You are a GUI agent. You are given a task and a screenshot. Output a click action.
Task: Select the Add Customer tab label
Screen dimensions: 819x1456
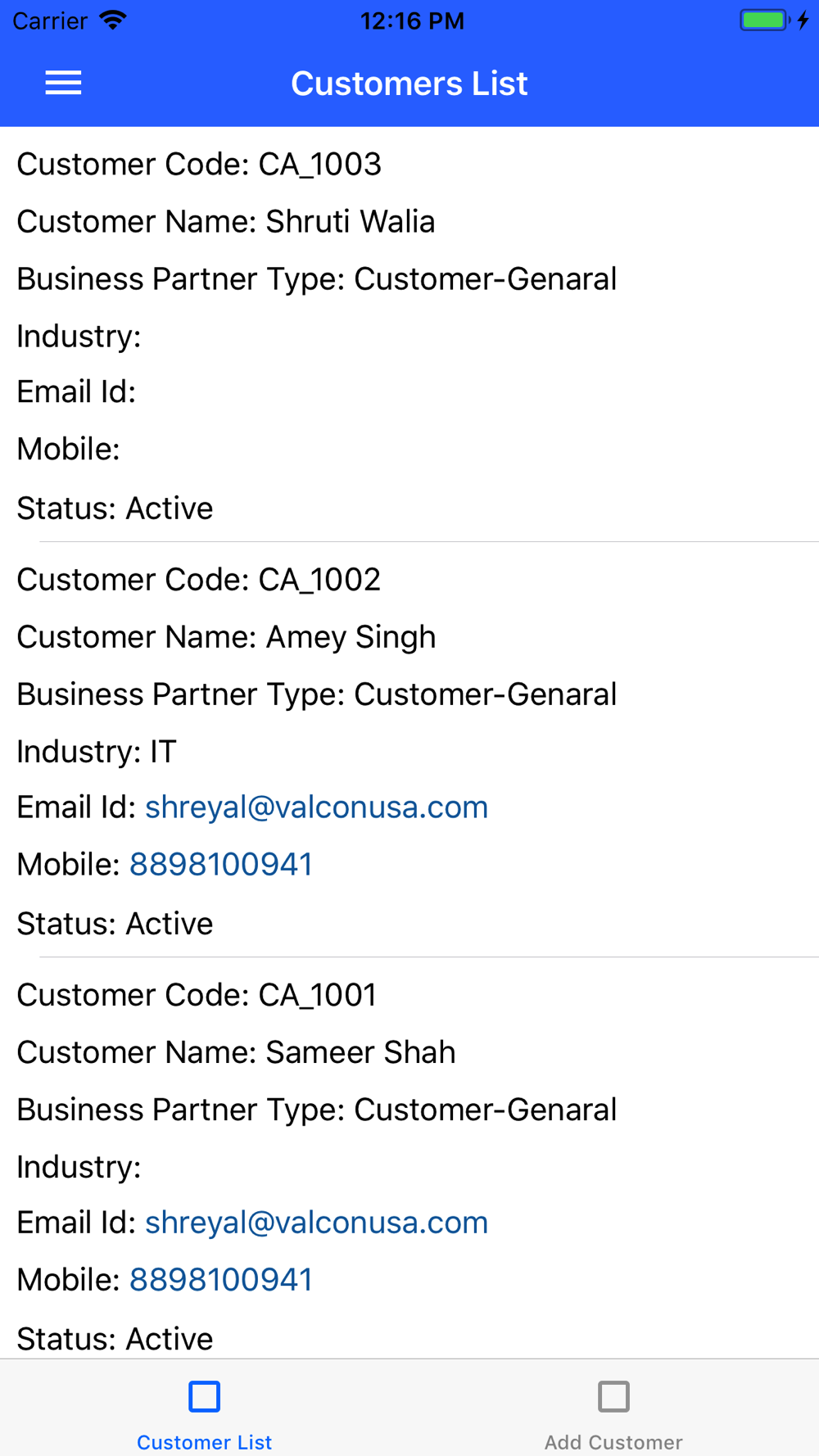pyautogui.click(x=613, y=1442)
